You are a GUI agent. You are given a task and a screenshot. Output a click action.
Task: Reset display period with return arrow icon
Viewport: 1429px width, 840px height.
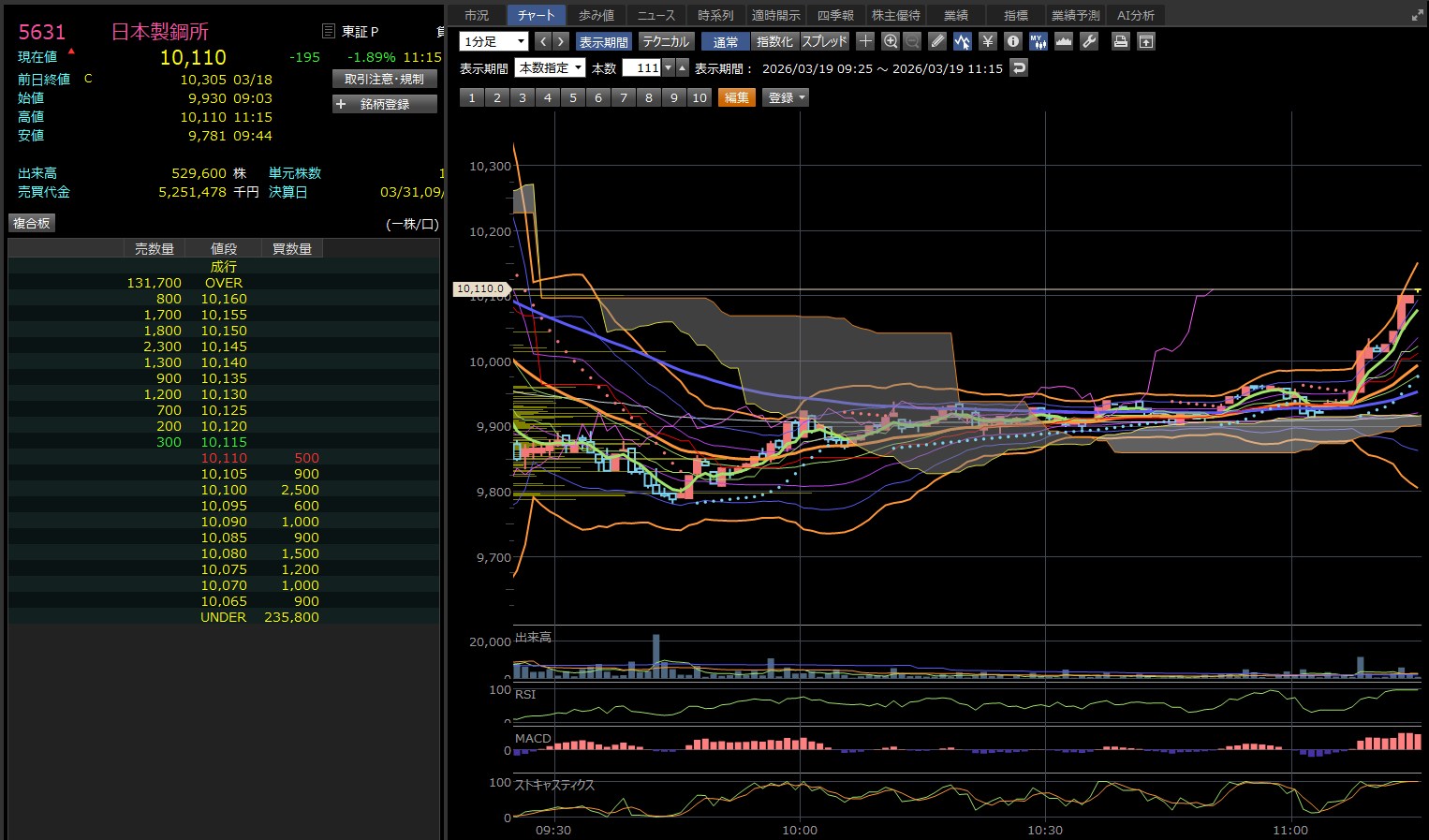coord(1019,67)
